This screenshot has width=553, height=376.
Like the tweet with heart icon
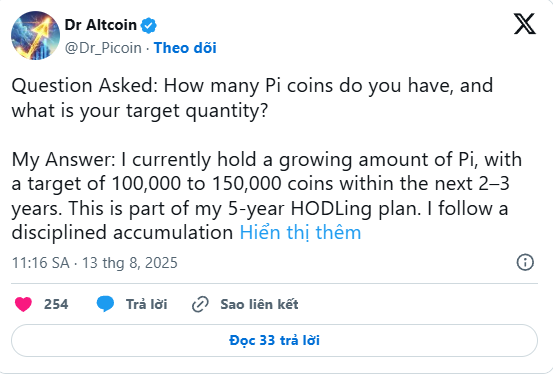tap(23, 304)
